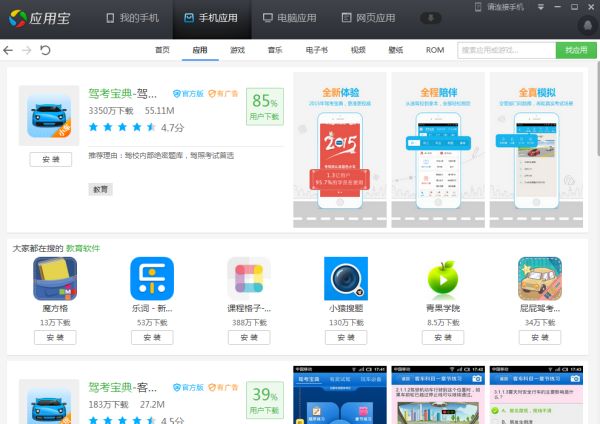Viewport: 600px width, 424px height.
Task: Install 课程格子 app
Action: 249,338
